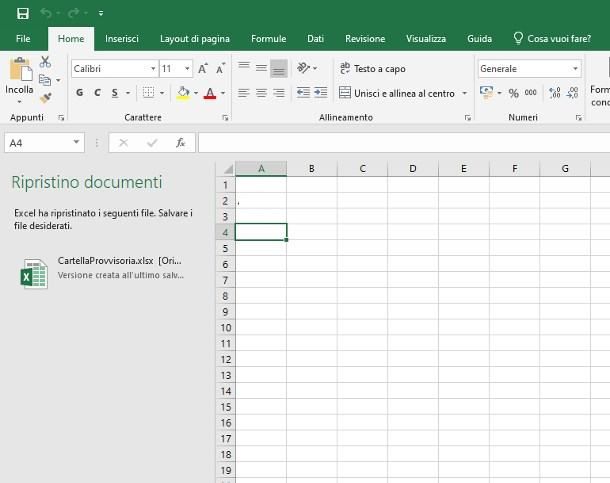Select column A header
Image resolution: width=610 pixels, height=483 pixels.
point(261,169)
